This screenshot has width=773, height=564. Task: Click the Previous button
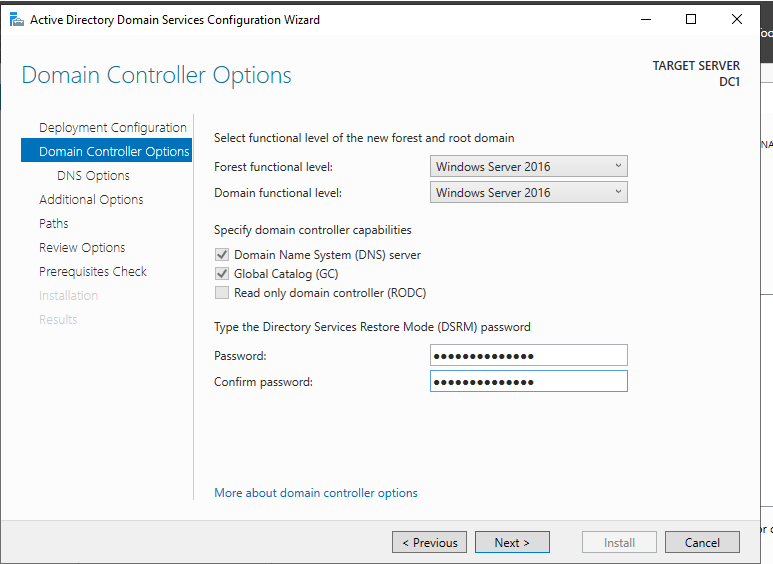[429, 542]
